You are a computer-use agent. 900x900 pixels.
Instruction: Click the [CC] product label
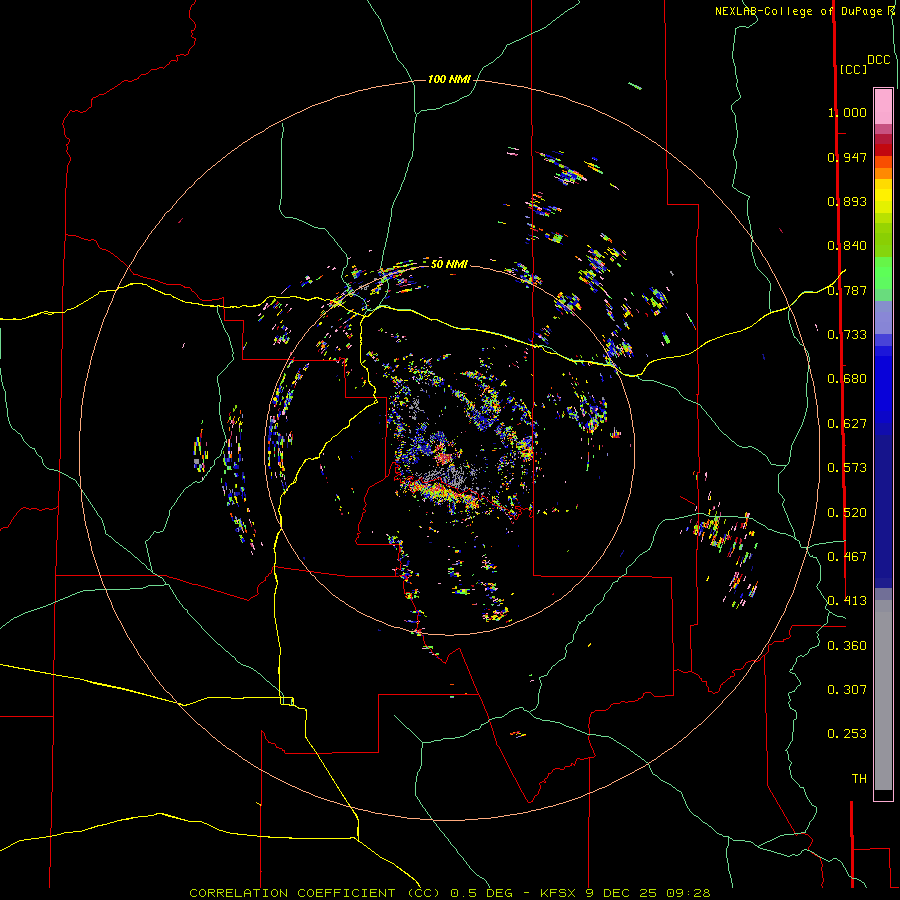pos(853,69)
